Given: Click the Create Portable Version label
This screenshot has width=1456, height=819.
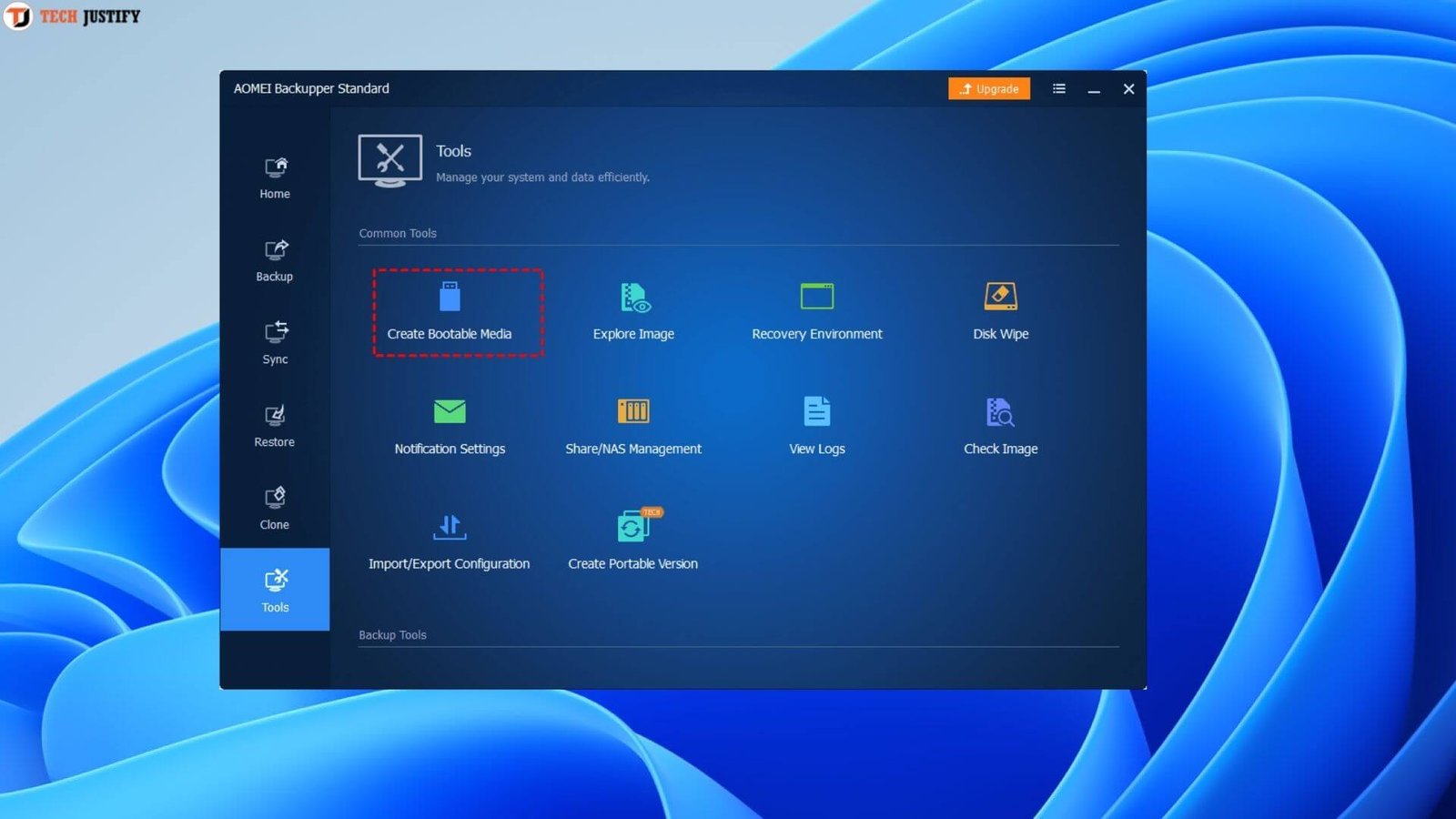Looking at the screenshot, I should pyautogui.click(x=633, y=564).
